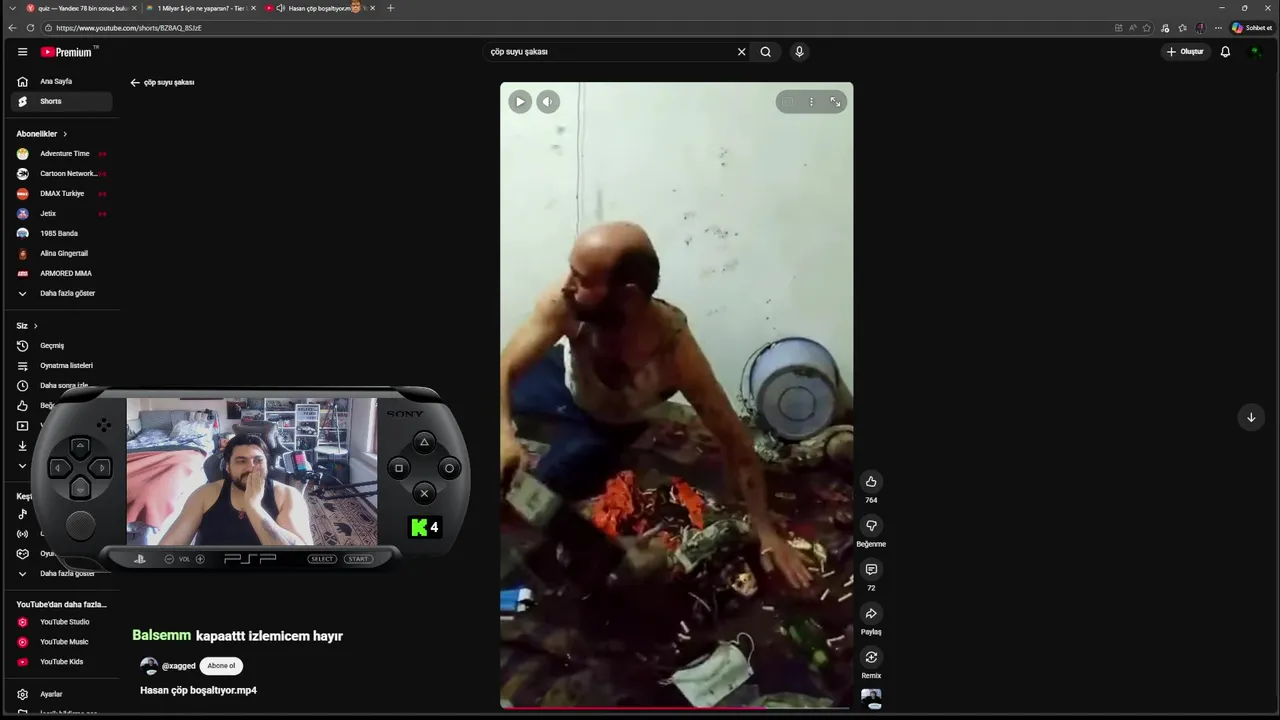Open the YouTube hamburger guide menu
Image resolution: width=1280 pixels, height=720 pixels.
22,52
